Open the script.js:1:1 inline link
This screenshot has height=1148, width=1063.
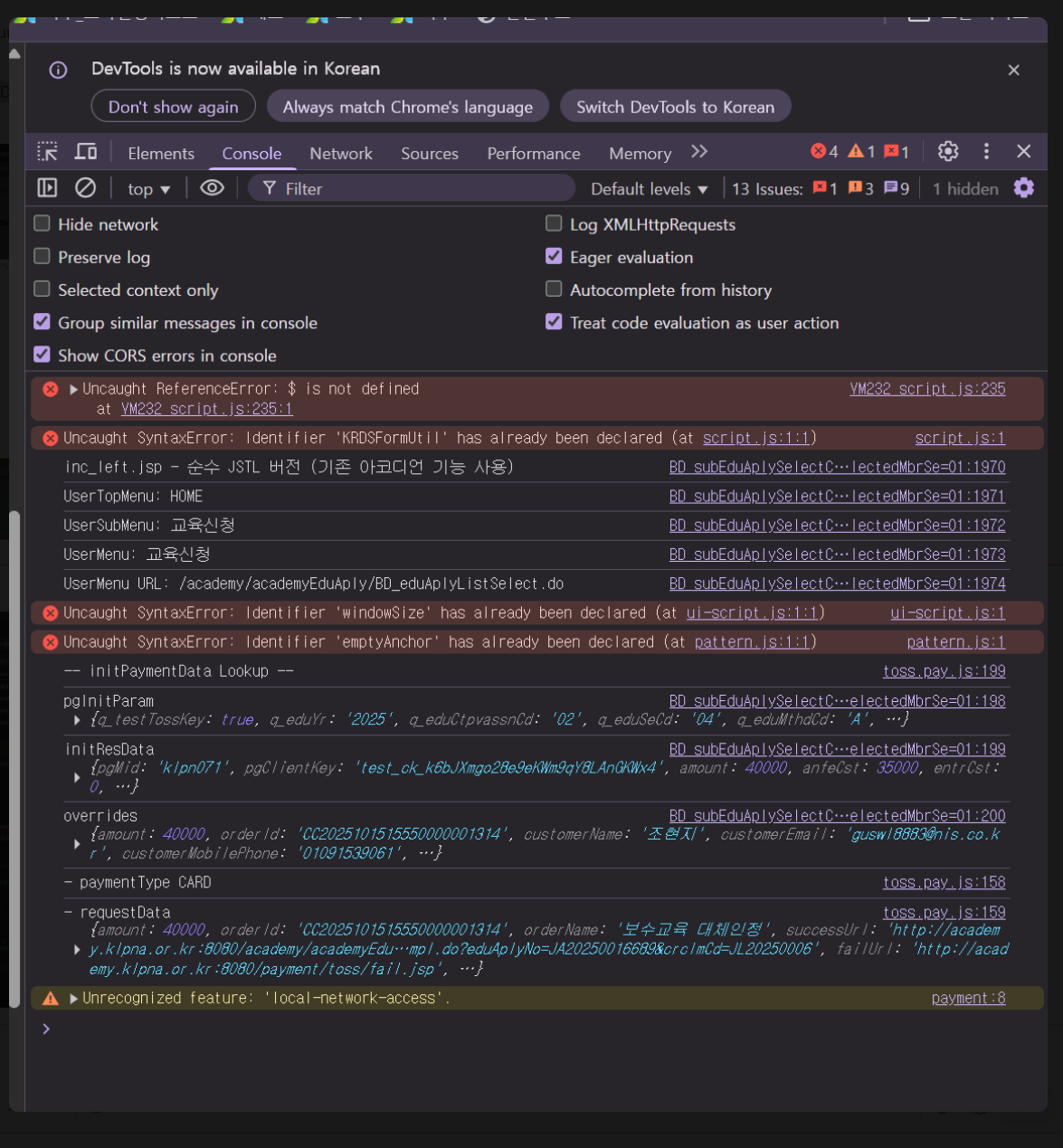click(x=756, y=438)
